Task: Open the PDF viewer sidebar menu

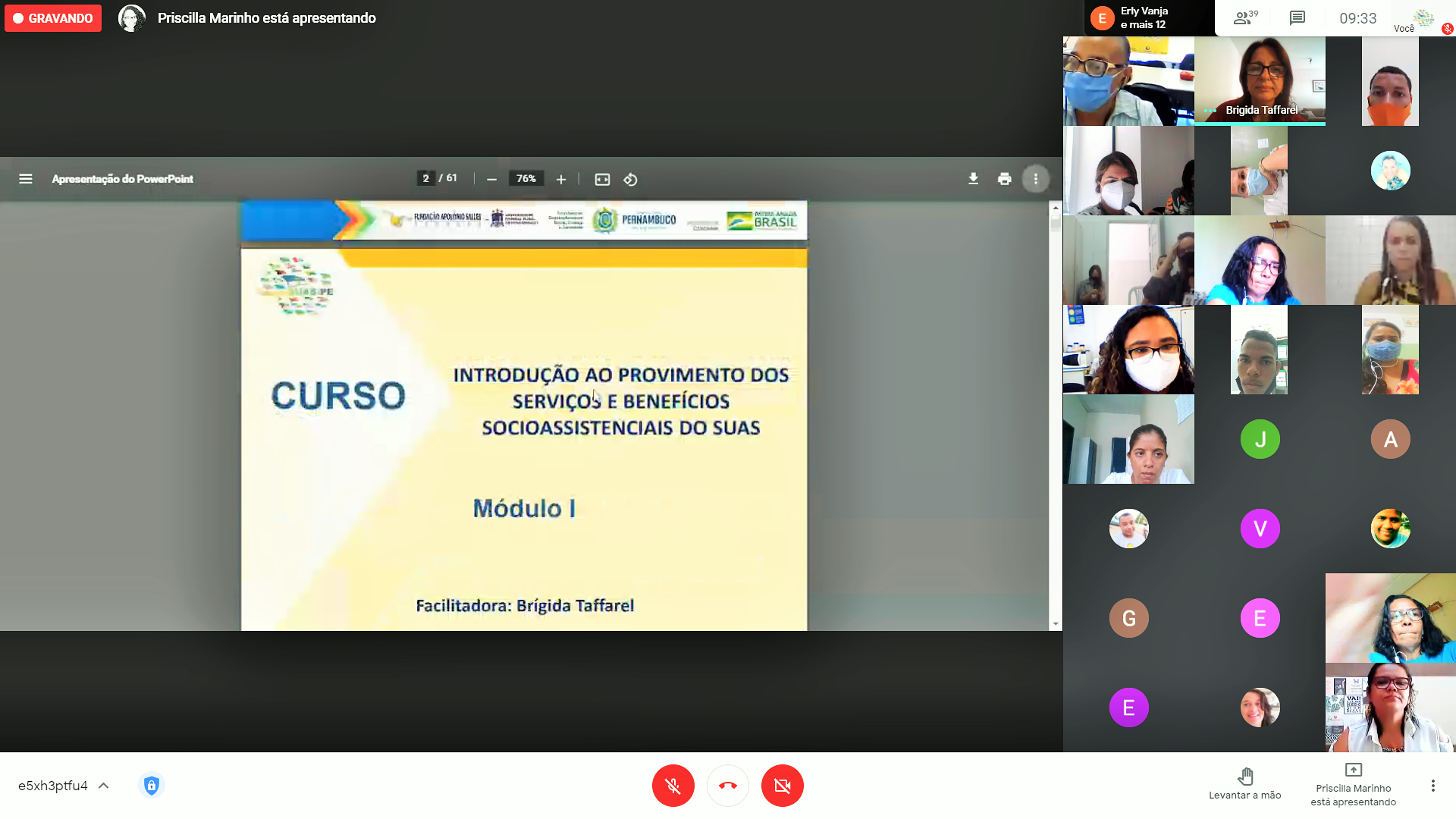Action: point(26,179)
